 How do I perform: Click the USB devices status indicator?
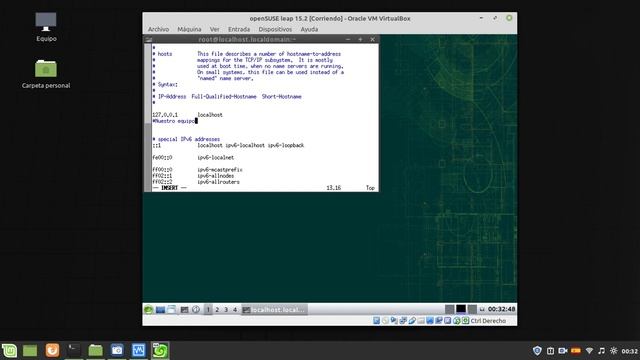tap(412, 321)
